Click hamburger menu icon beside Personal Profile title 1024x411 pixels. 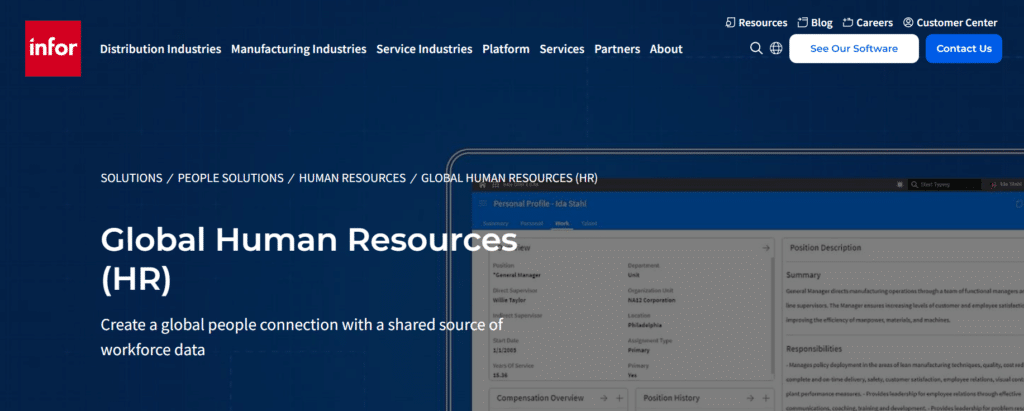pyautogui.click(x=483, y=204)
